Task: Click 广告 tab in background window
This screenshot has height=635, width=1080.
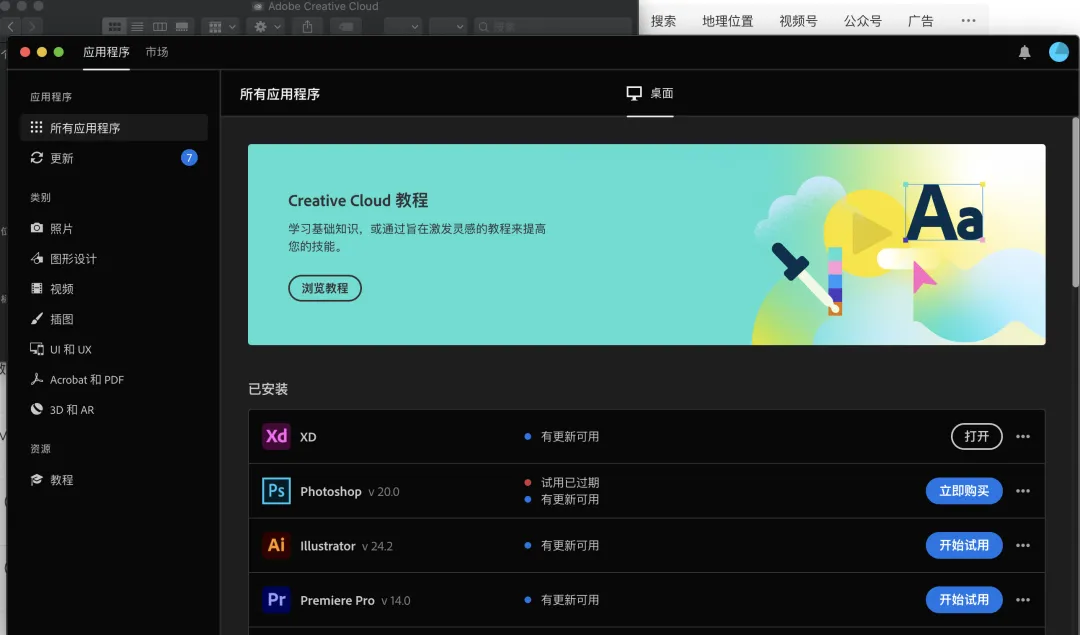Action: click(920, 21)
